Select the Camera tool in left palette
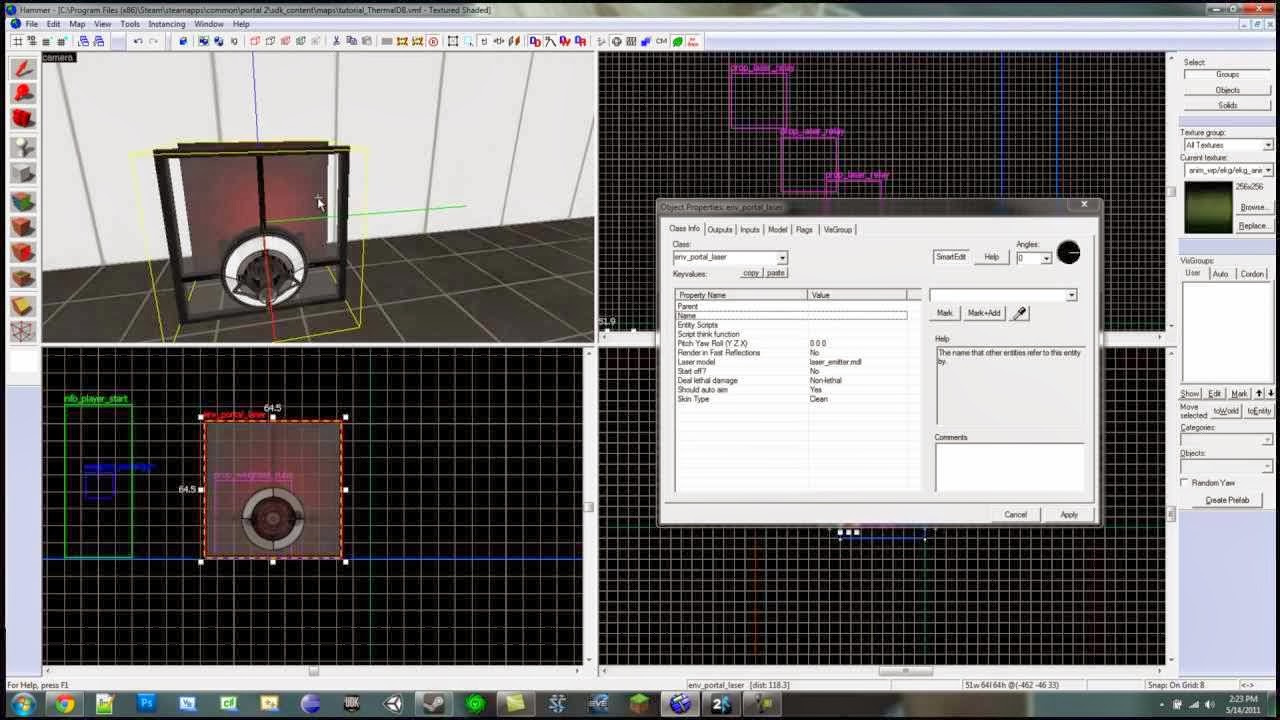 pyautogui.click(x=24, y=119)
